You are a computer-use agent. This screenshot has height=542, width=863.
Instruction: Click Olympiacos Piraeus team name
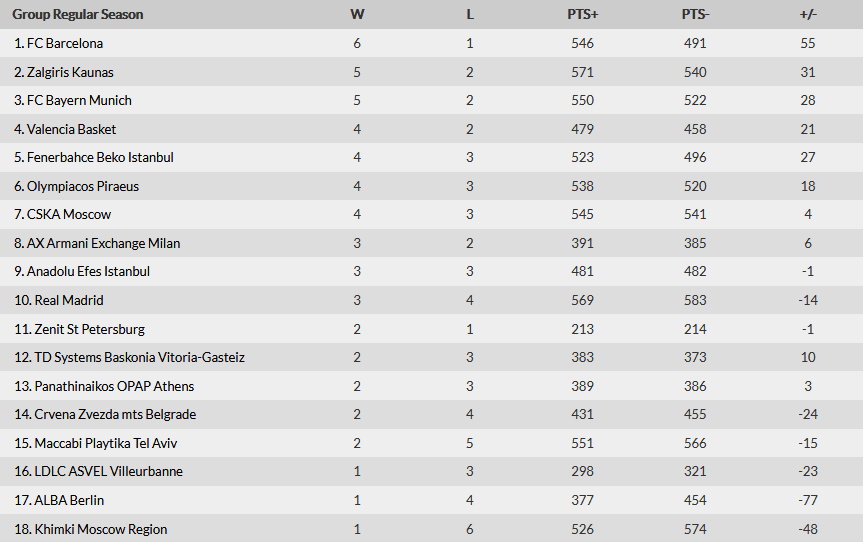tap(83, 186)
